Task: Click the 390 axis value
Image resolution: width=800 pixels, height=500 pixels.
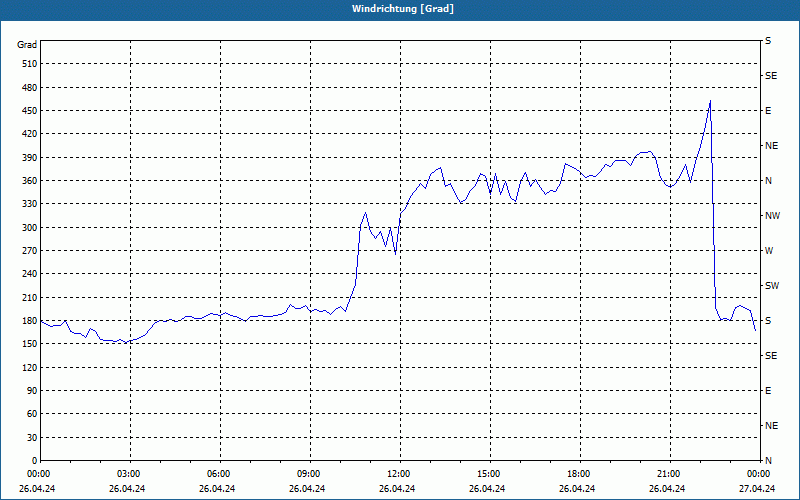Action: [30, 158]
